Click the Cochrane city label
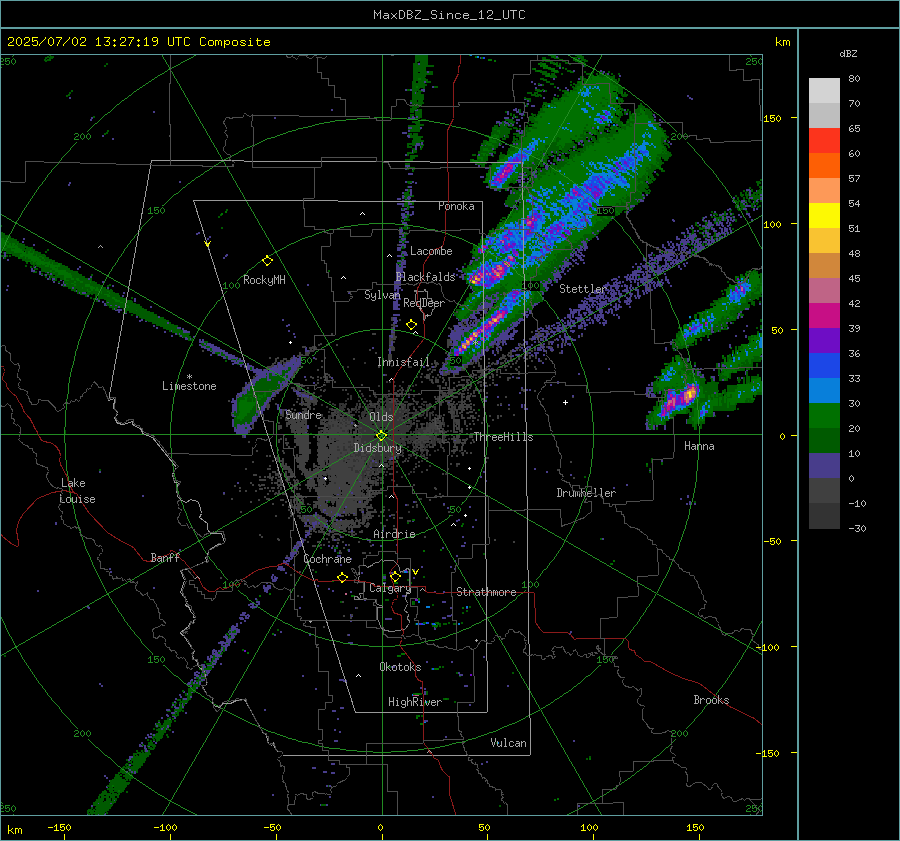The image size is (900, 841). pos(327,559)
